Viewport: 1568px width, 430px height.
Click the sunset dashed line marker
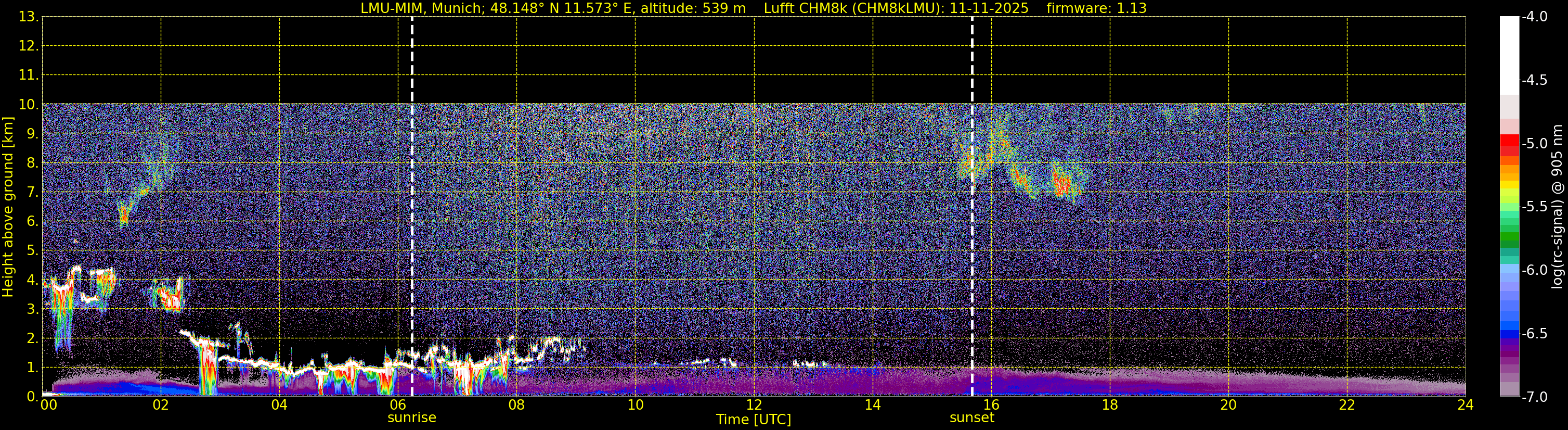click(x=972, y=207)
